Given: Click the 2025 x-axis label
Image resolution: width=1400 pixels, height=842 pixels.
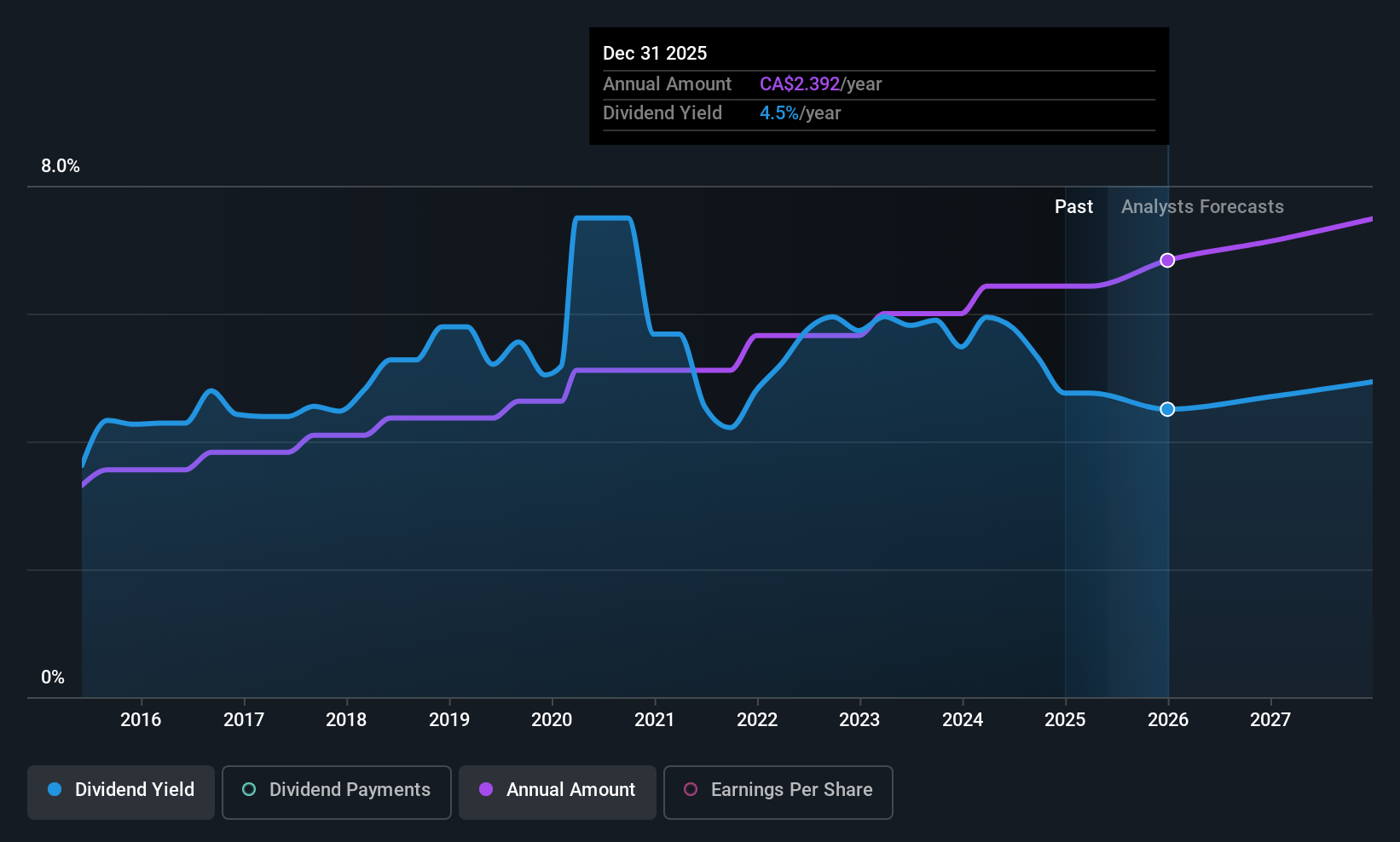Looking at the screenshot, I should [1065, 719].
